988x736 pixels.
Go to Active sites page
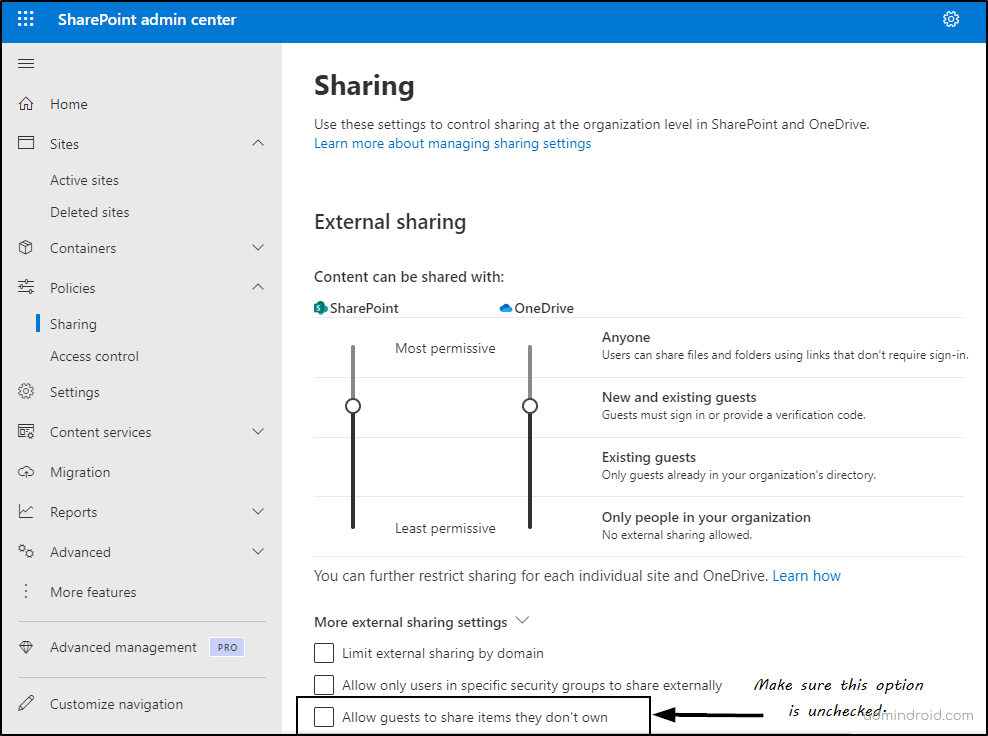pos(84,180)
